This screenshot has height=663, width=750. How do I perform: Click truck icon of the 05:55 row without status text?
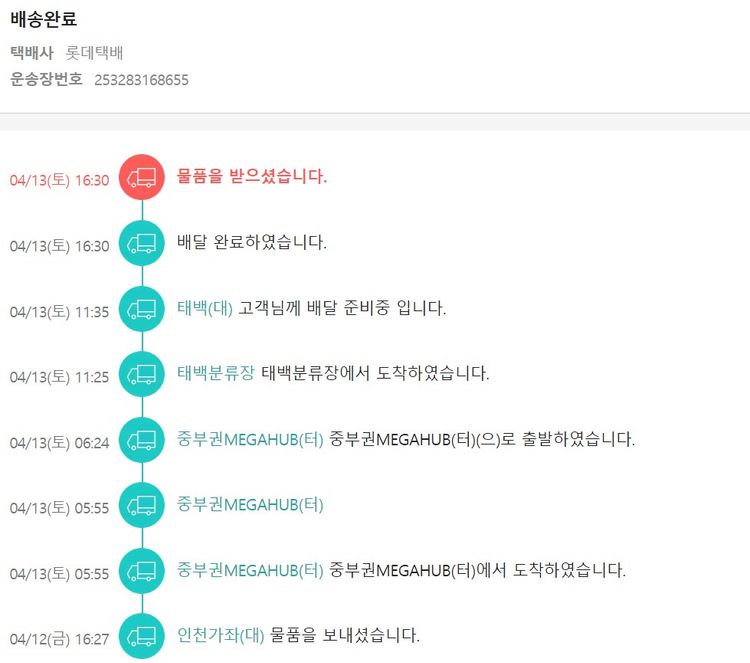tap(142, 506)
